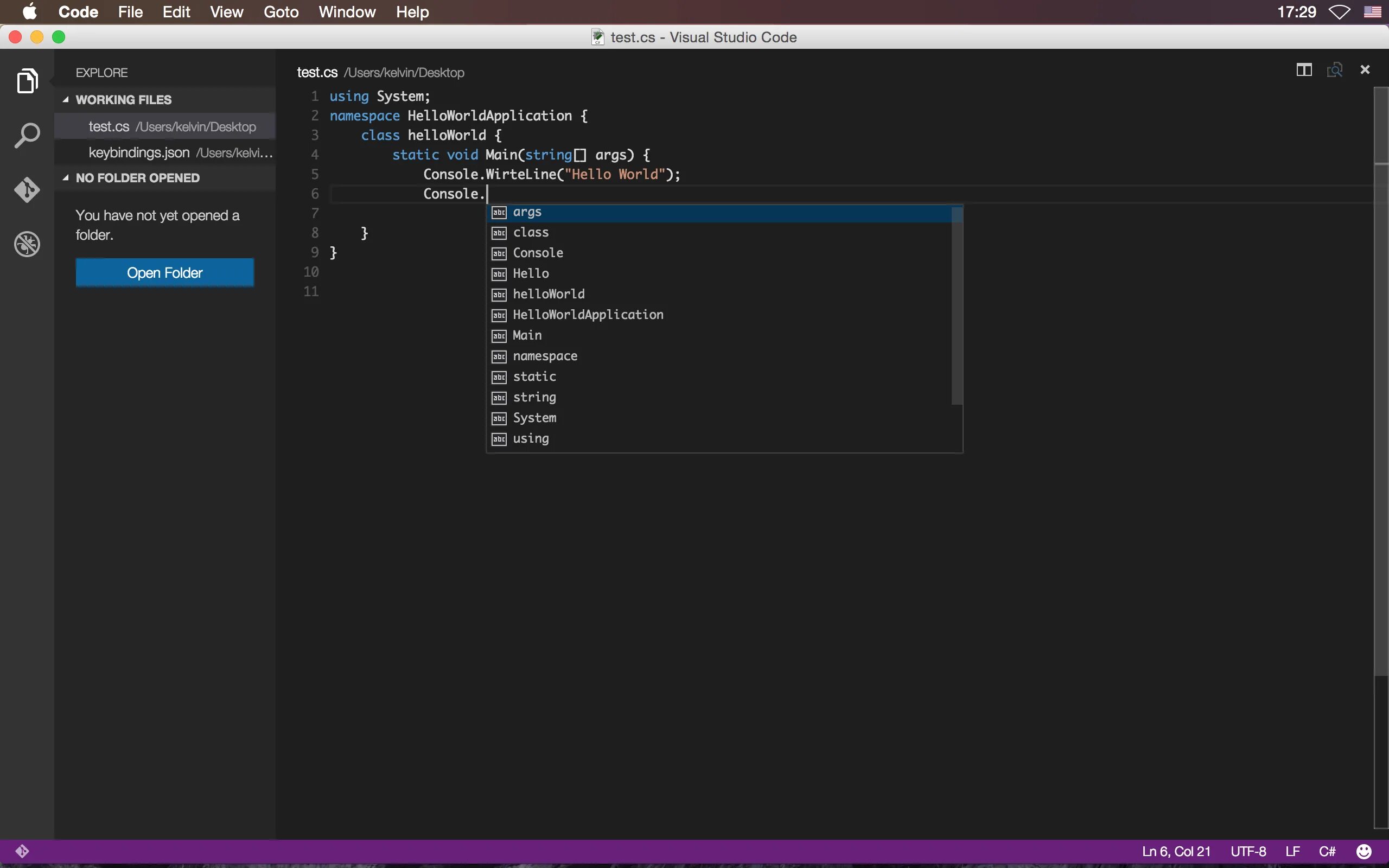Click the show preview editor icon

click(x=1335, y=70)
